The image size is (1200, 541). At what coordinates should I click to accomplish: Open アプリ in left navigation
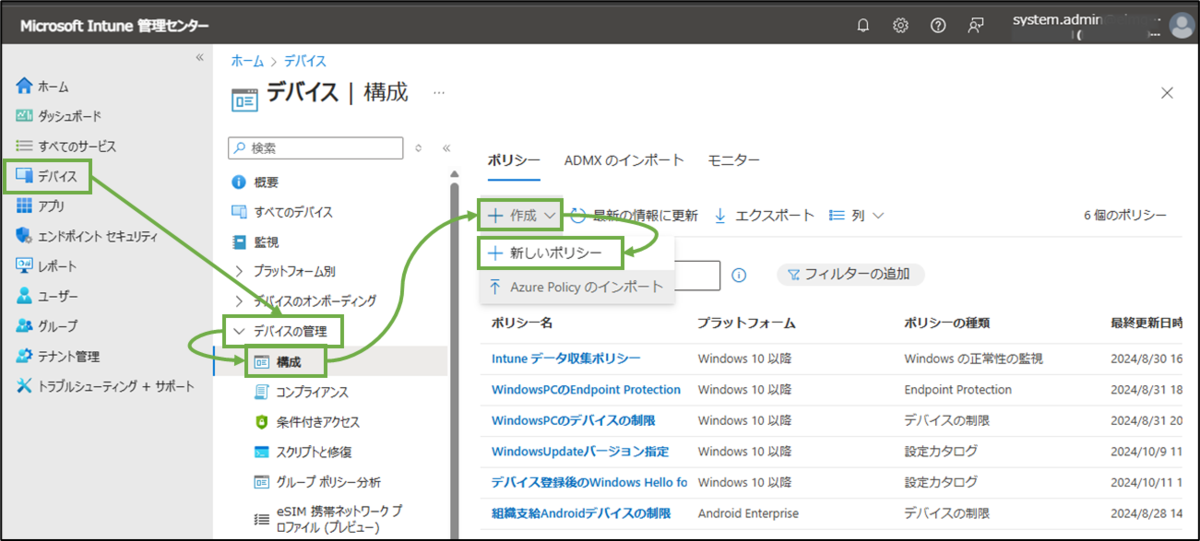tap(41, 206)
